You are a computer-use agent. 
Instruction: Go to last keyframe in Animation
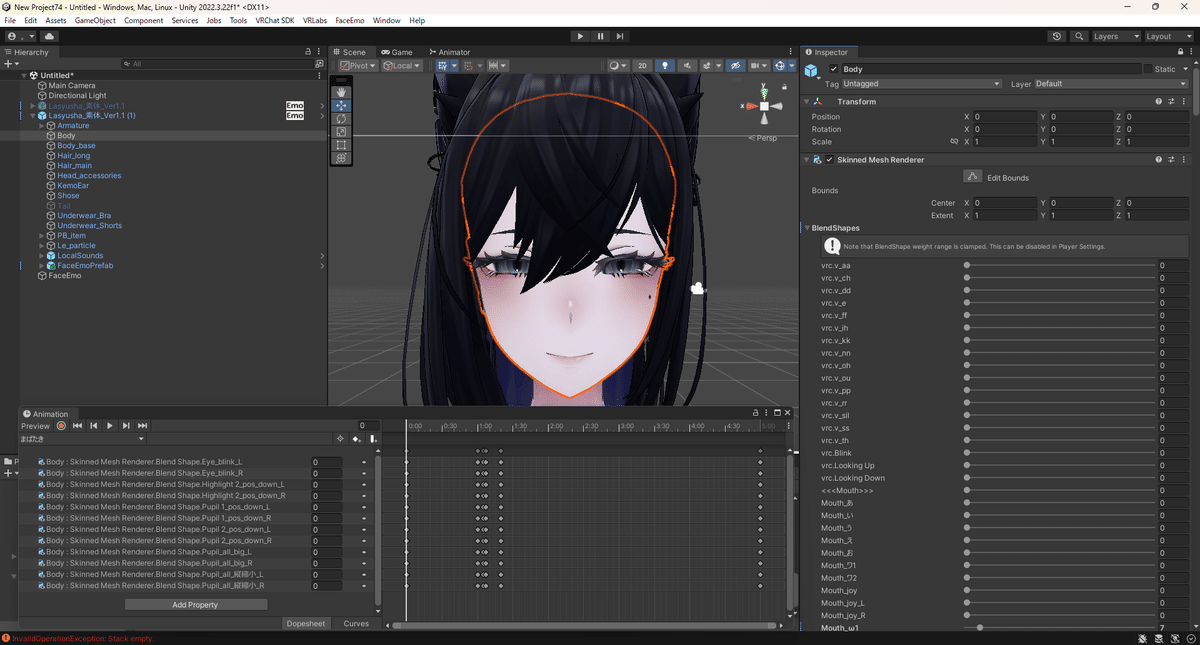(142, 426)
